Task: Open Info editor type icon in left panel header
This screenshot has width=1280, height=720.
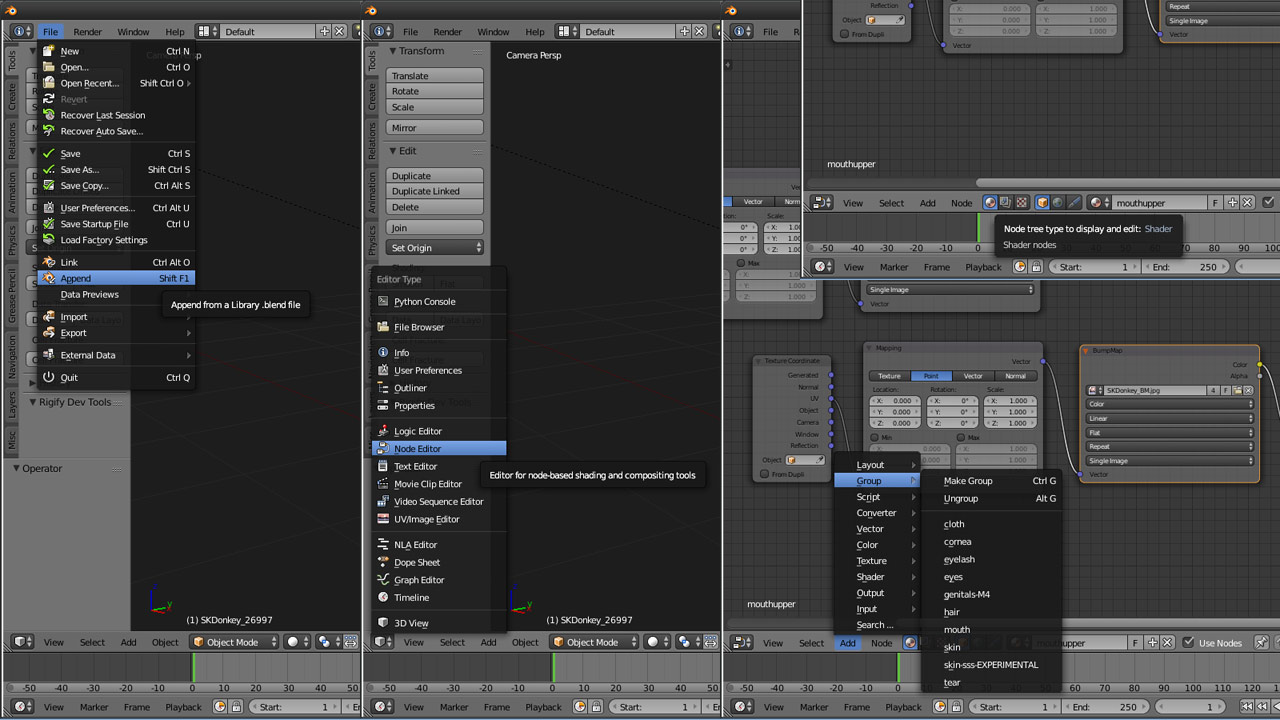Action: click(22, 31)
